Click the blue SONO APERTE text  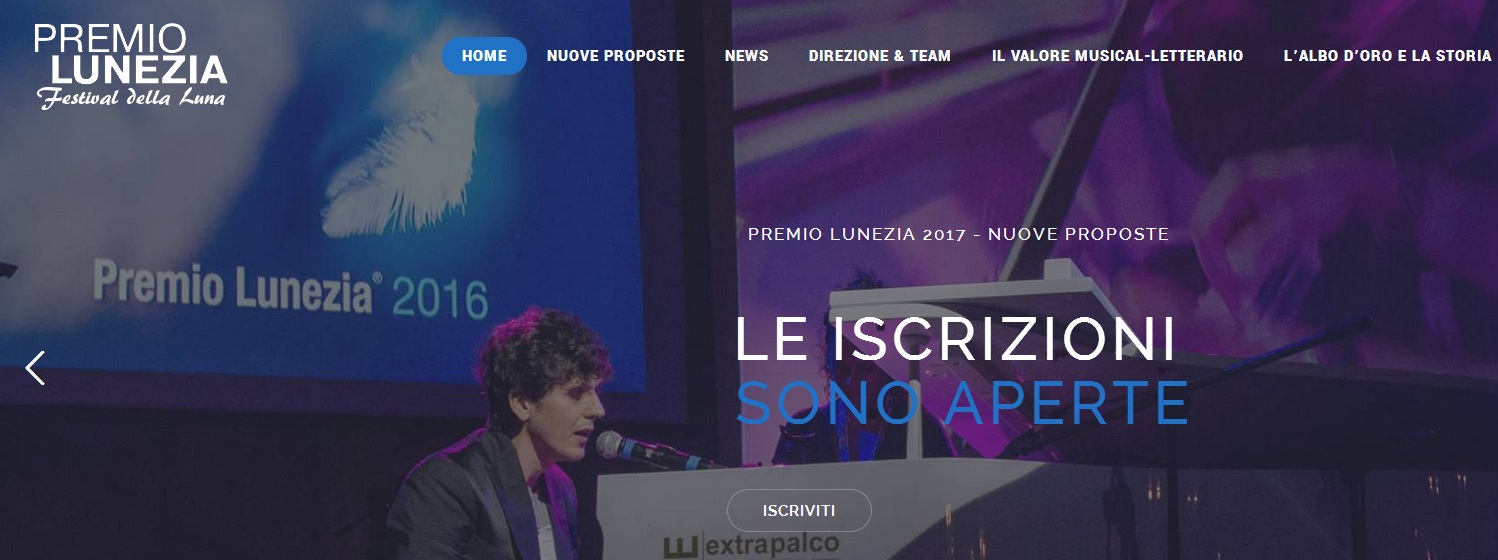tap(962, 403)
